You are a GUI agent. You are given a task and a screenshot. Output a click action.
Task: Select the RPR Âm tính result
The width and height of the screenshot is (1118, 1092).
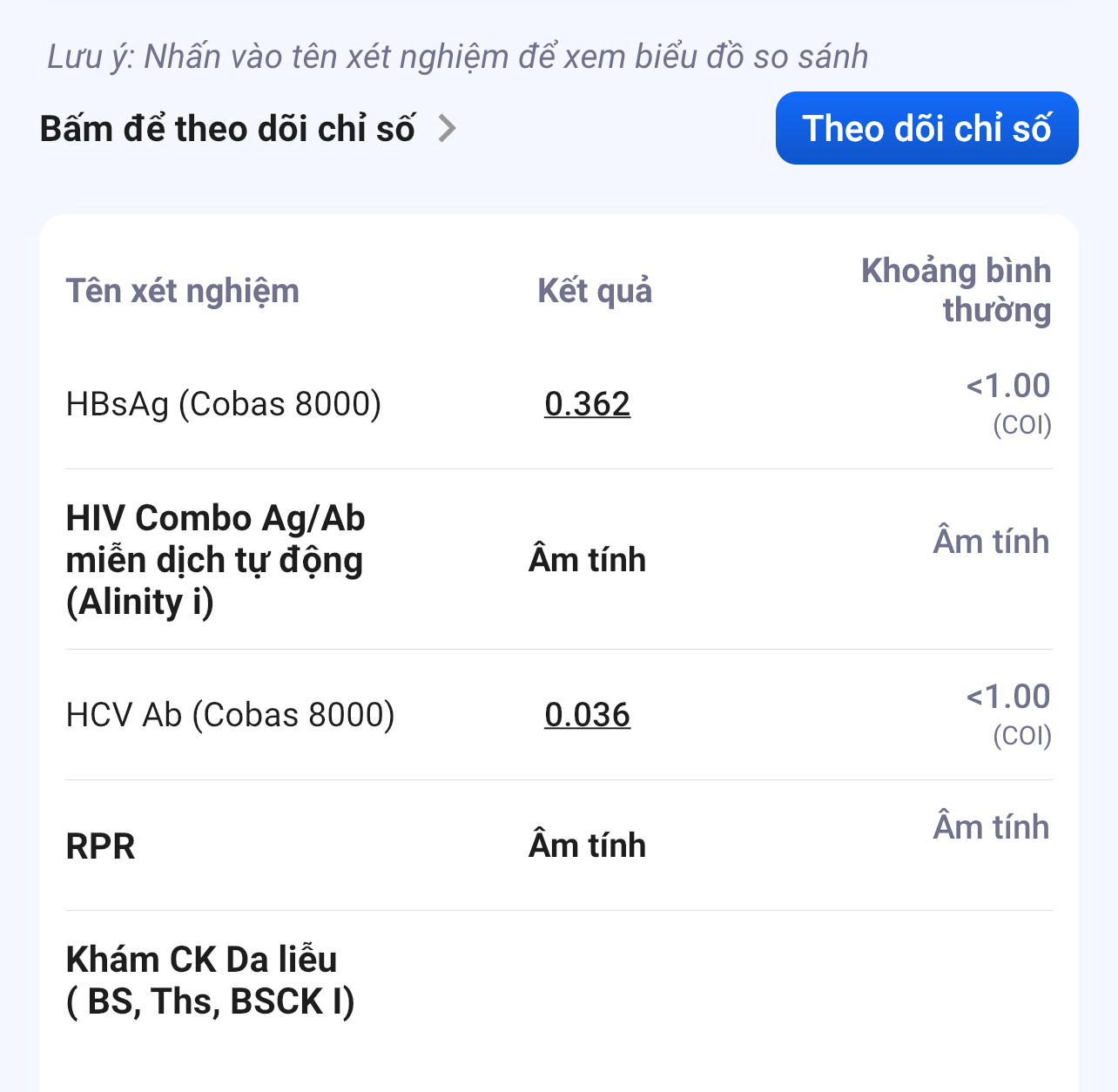coord(587,846)
